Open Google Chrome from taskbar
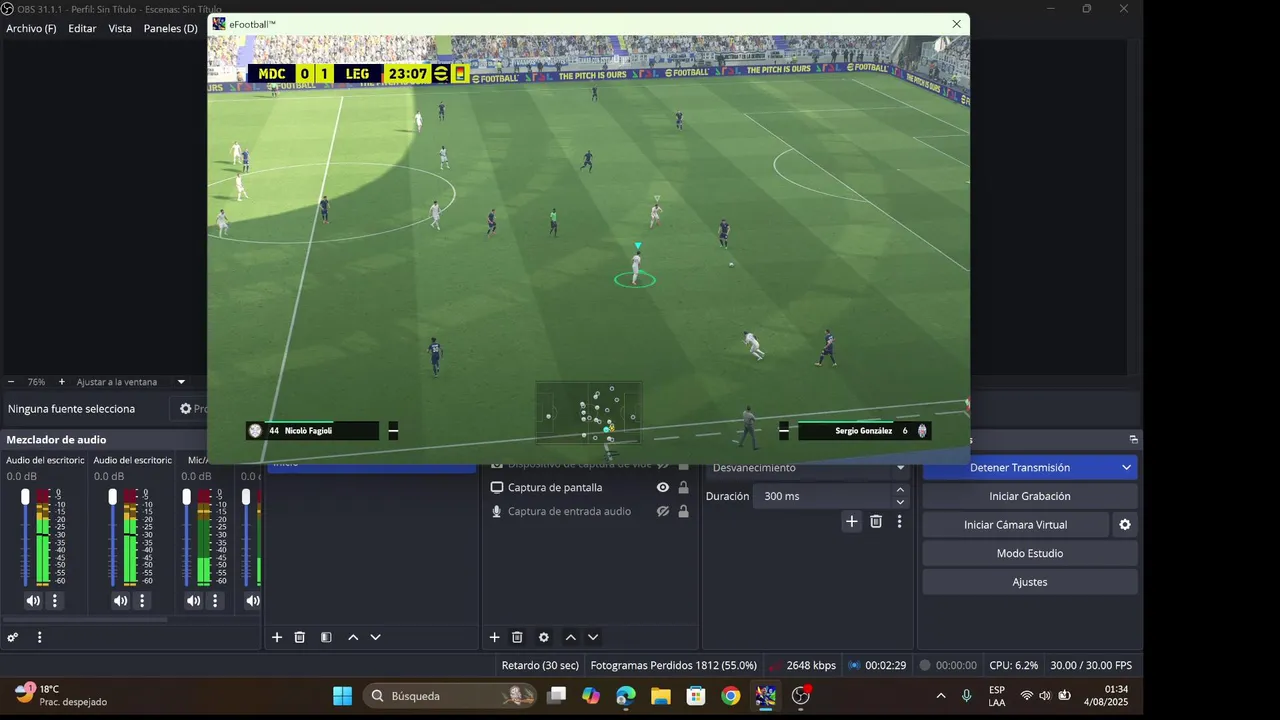The image size is (1280, 720). [731, 696]
